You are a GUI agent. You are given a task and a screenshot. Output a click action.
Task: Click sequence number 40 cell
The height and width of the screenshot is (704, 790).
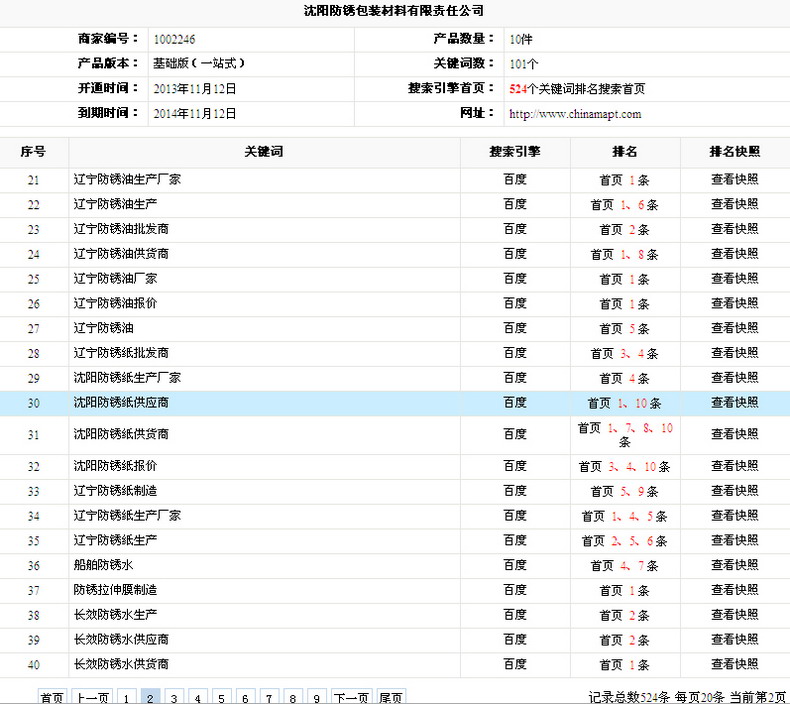click(x=33, y=665)
